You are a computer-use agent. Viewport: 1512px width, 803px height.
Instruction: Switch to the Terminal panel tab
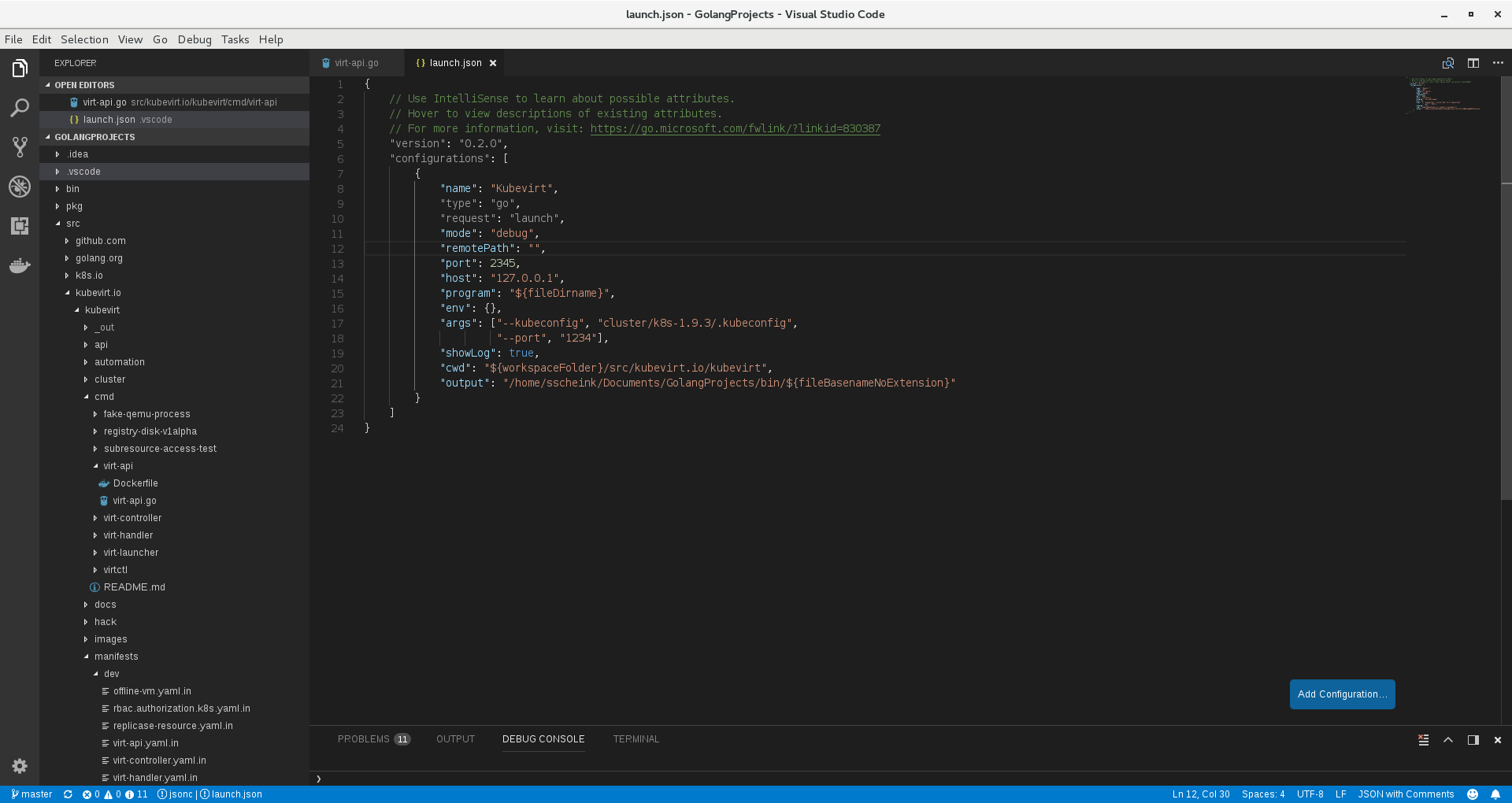[x=636, y=739]
